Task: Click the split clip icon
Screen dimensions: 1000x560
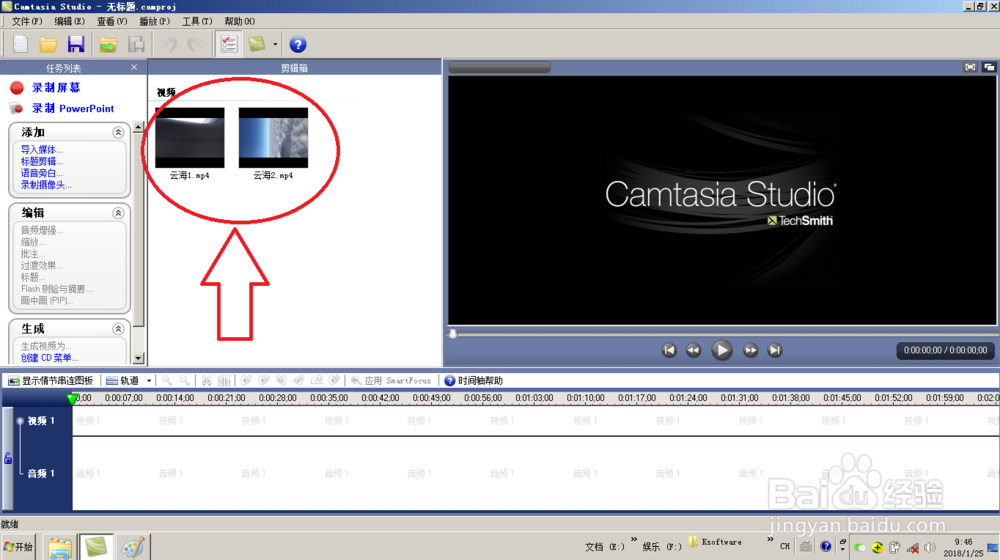Action: point(224,381)
